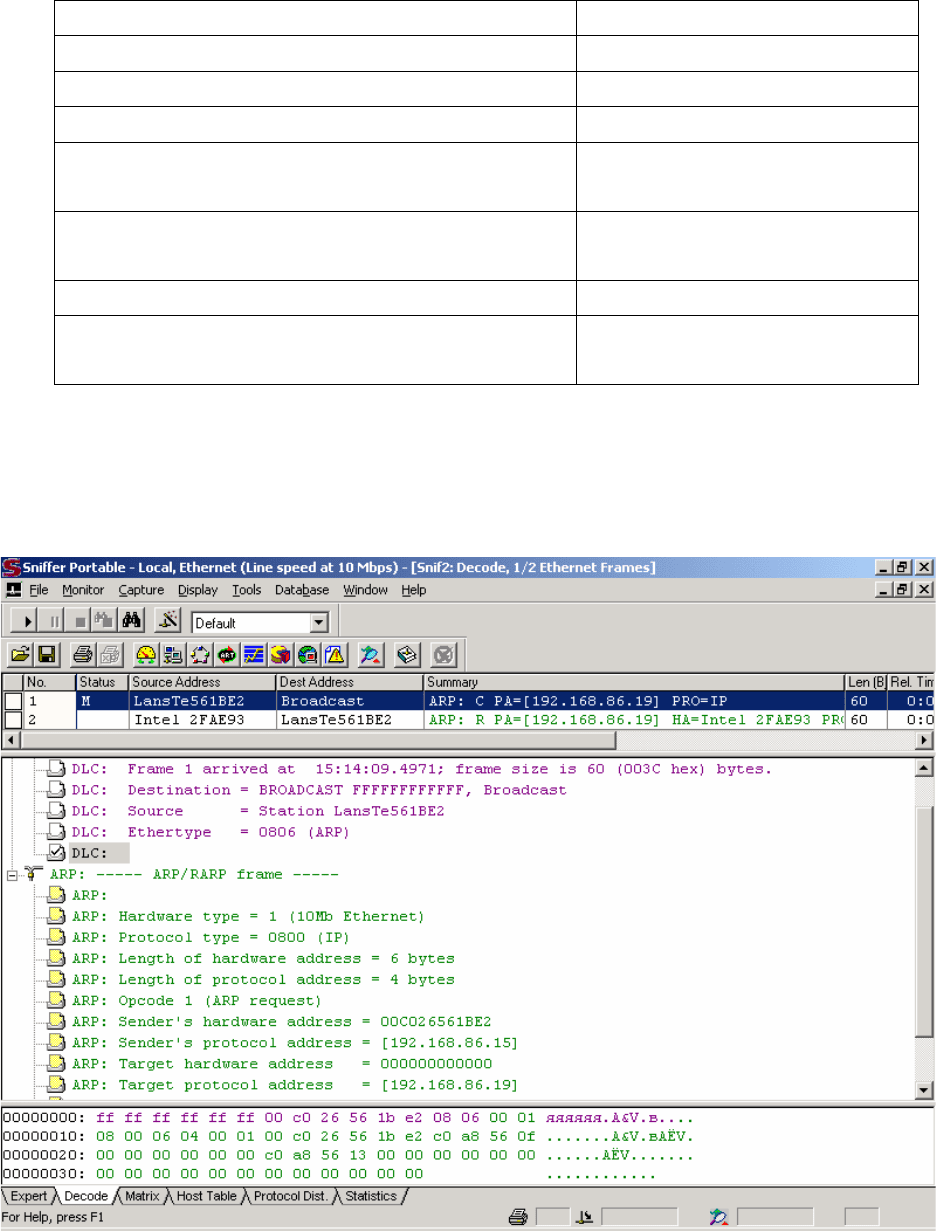Click the Summary column header
This screenshot has height=1231, width=936.
click(x=634, y=682)
